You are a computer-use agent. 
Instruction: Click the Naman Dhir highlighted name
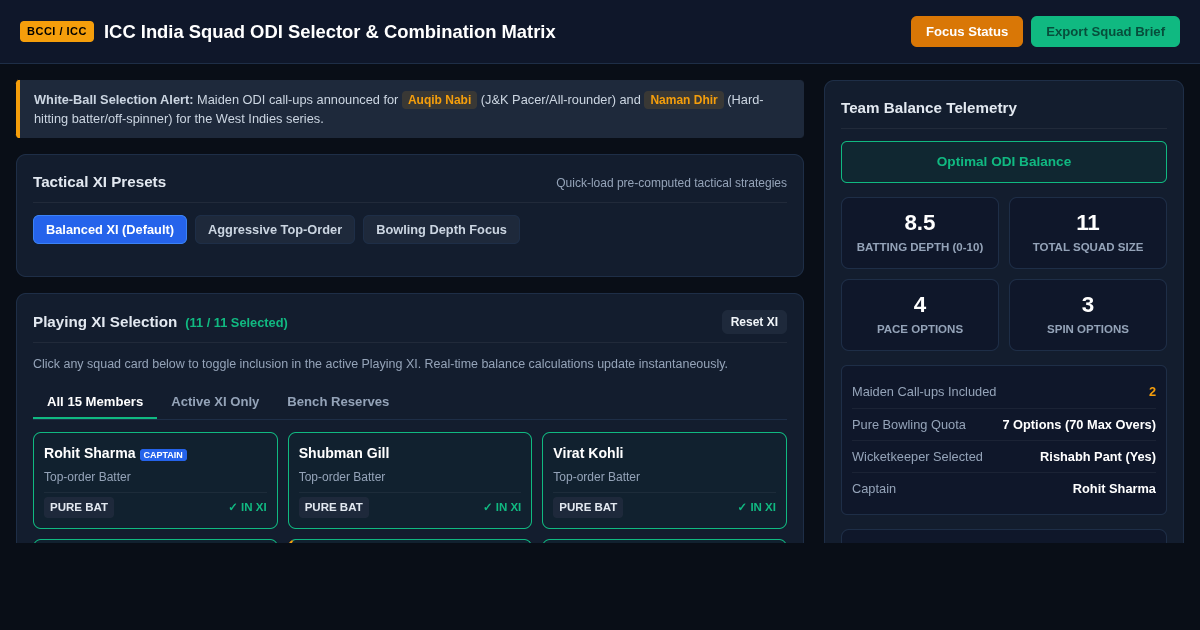tap(684, 100)
